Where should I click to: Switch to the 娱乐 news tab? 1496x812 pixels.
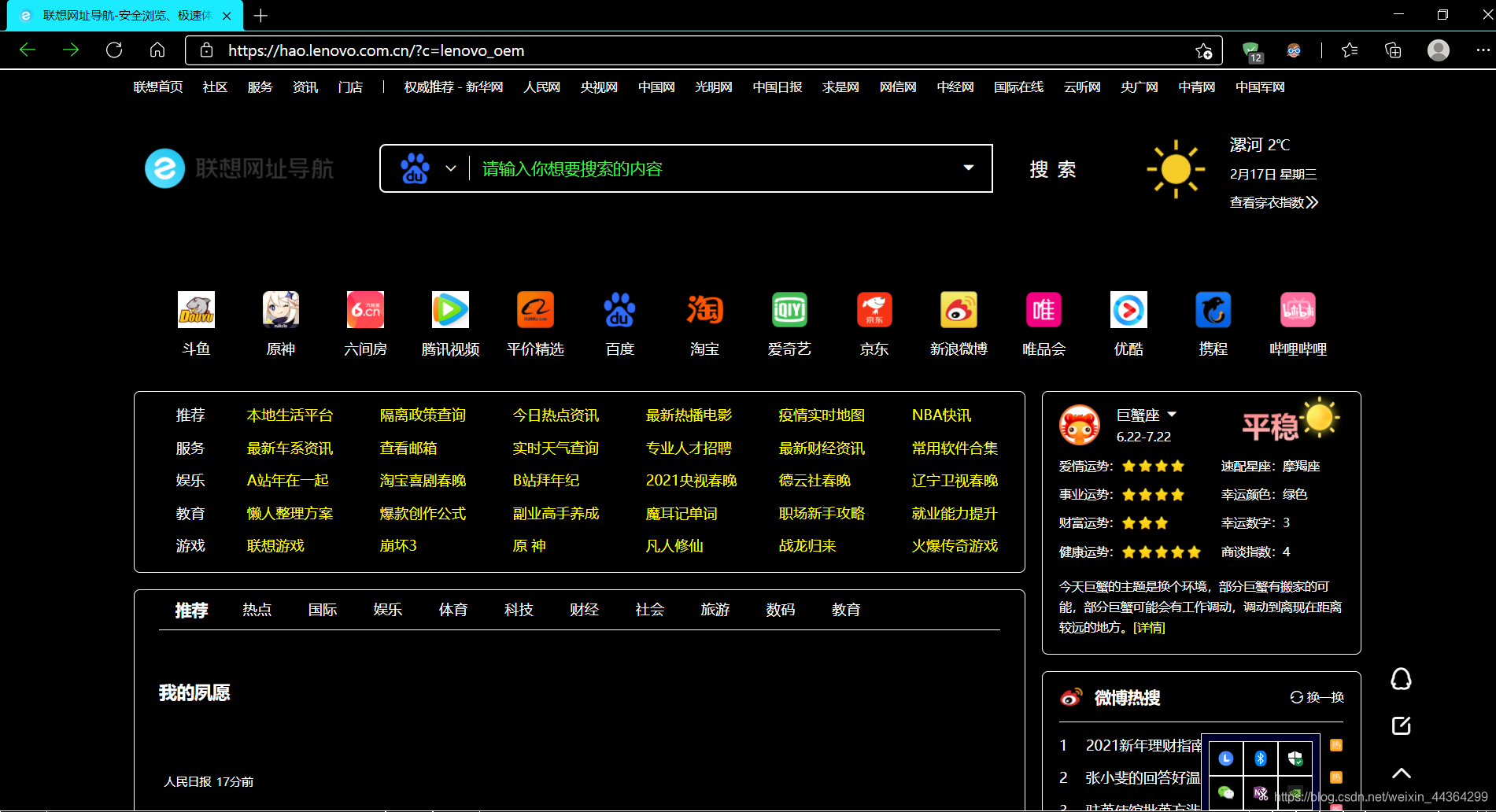[388, 610]
